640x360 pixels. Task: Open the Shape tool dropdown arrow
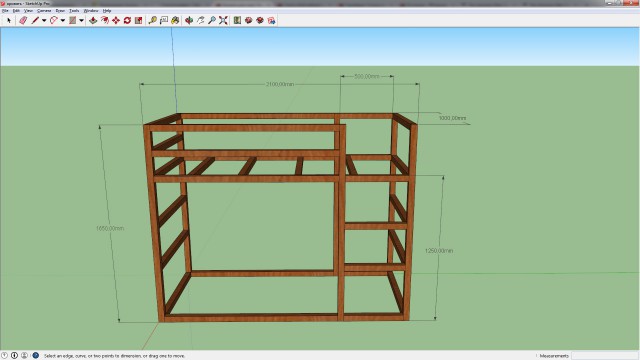coord(81,20)
